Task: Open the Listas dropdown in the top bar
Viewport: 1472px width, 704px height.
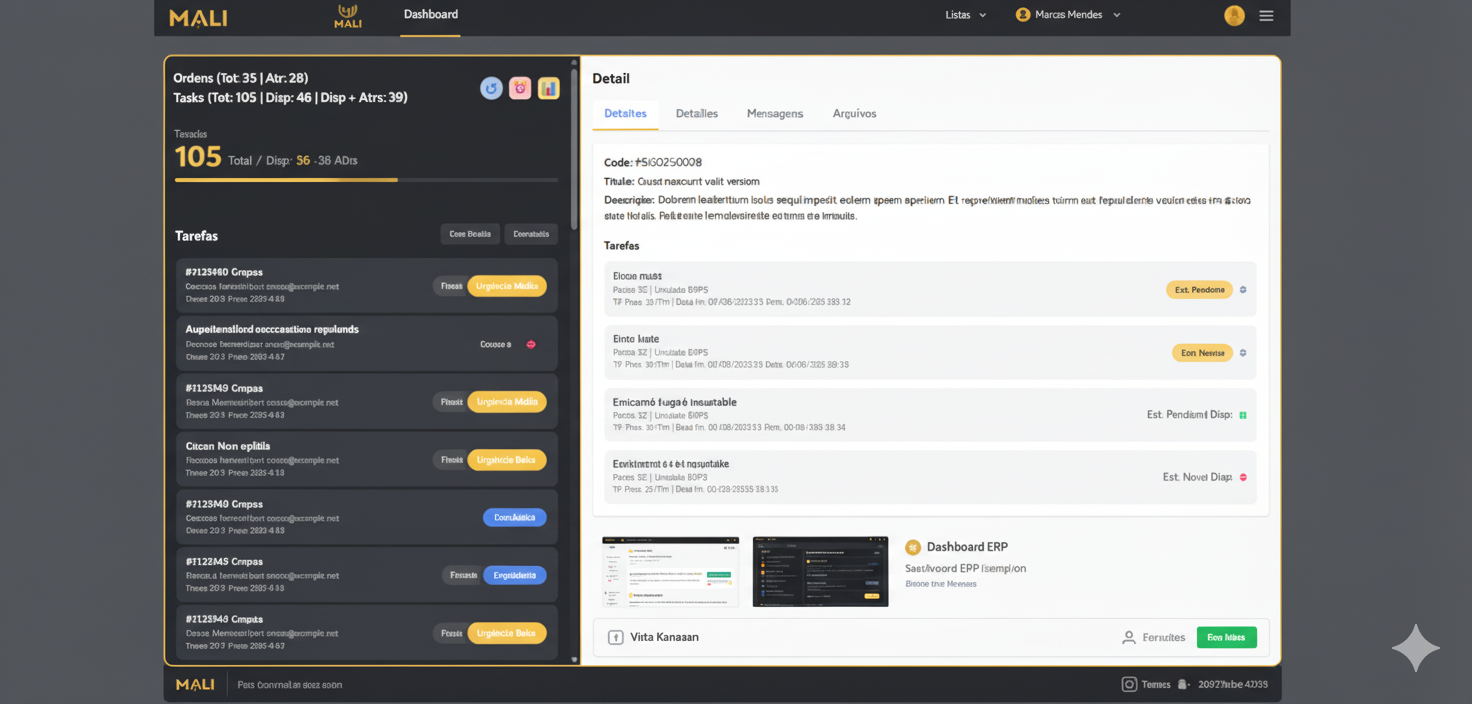Action: pos(964,15)
